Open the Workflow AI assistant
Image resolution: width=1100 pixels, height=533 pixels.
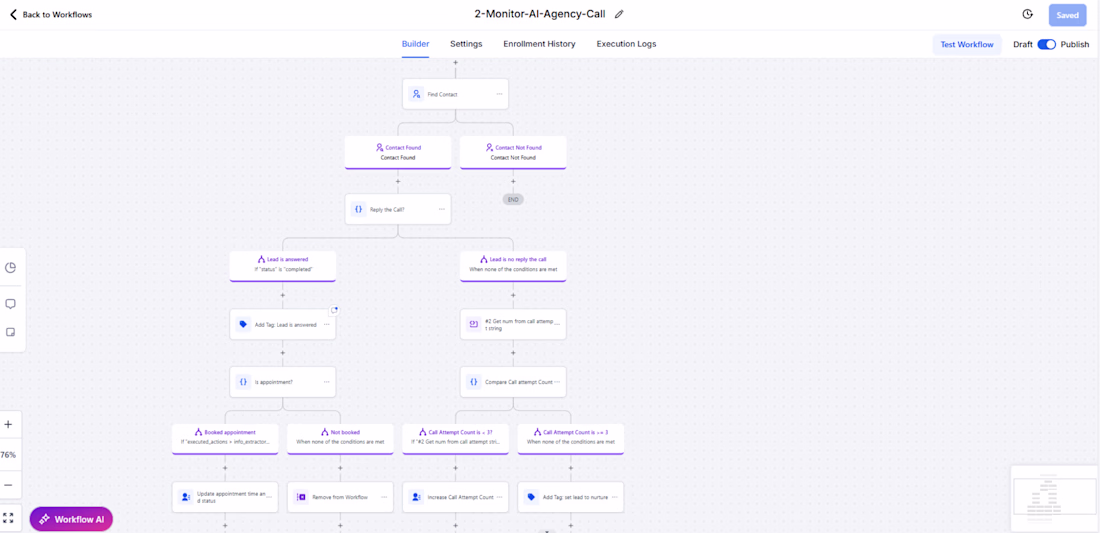click(x=71, y=519)
